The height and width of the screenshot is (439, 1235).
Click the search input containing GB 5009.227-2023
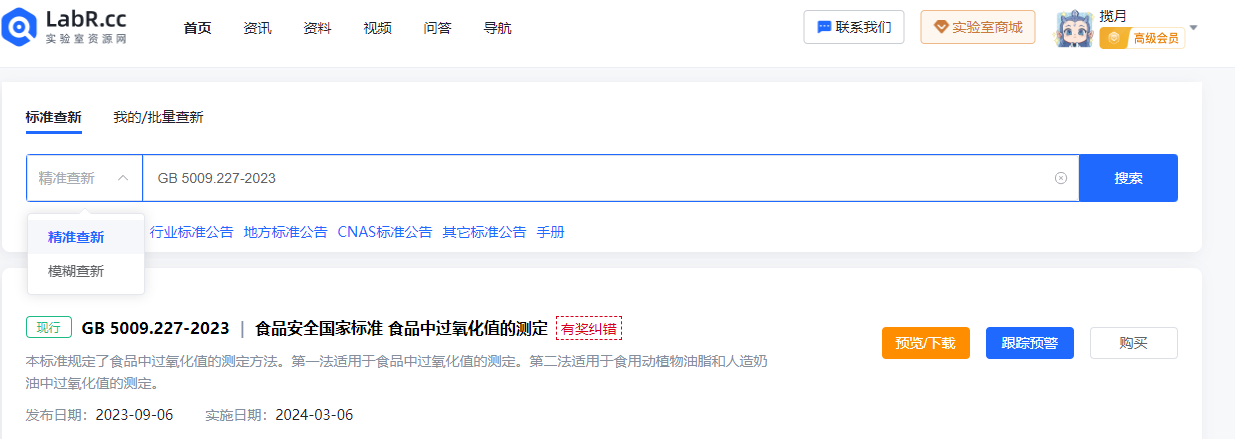coord(600,178)
